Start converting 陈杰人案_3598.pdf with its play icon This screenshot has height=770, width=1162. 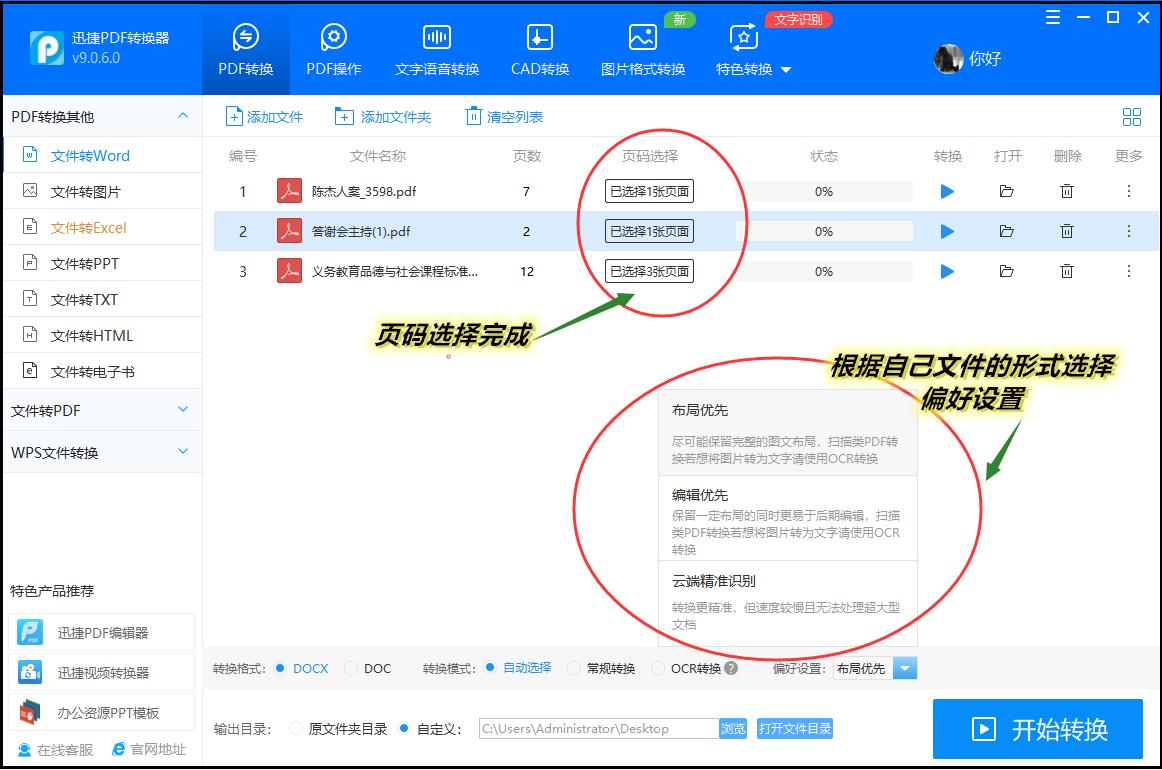[946, 191]
